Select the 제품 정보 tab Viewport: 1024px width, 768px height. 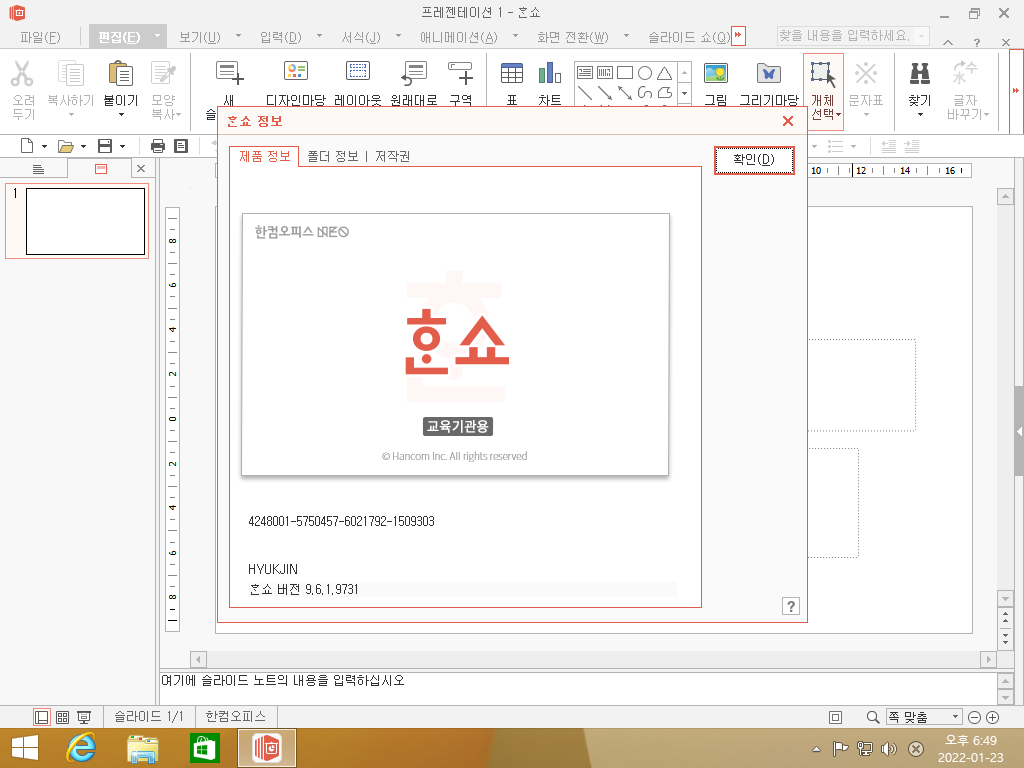coord(264,156)
